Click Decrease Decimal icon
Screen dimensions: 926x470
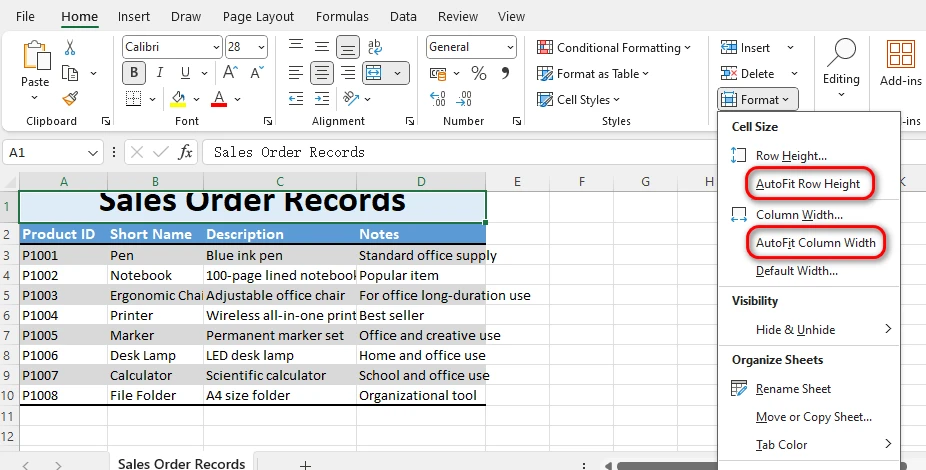tap(464, 99)
